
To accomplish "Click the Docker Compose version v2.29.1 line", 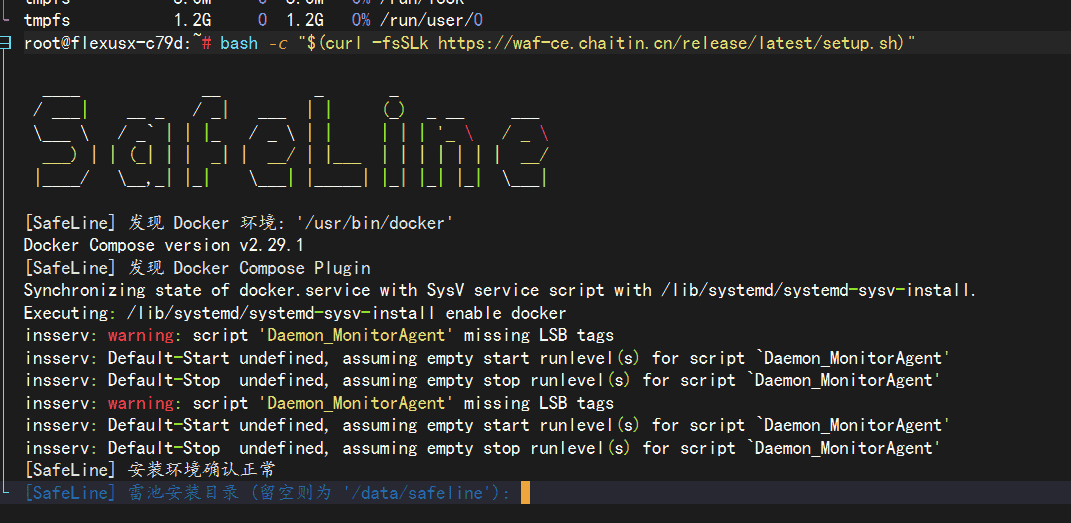I will [163, 245].
